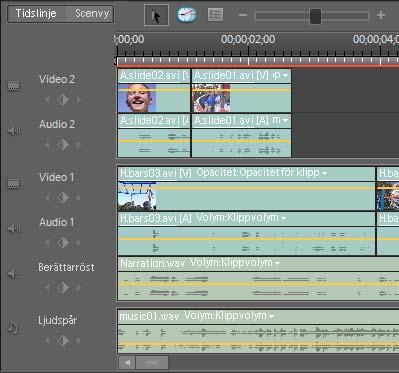Select the Berättarröst track label
Screen dimensions: 399x373
[66, 267]
